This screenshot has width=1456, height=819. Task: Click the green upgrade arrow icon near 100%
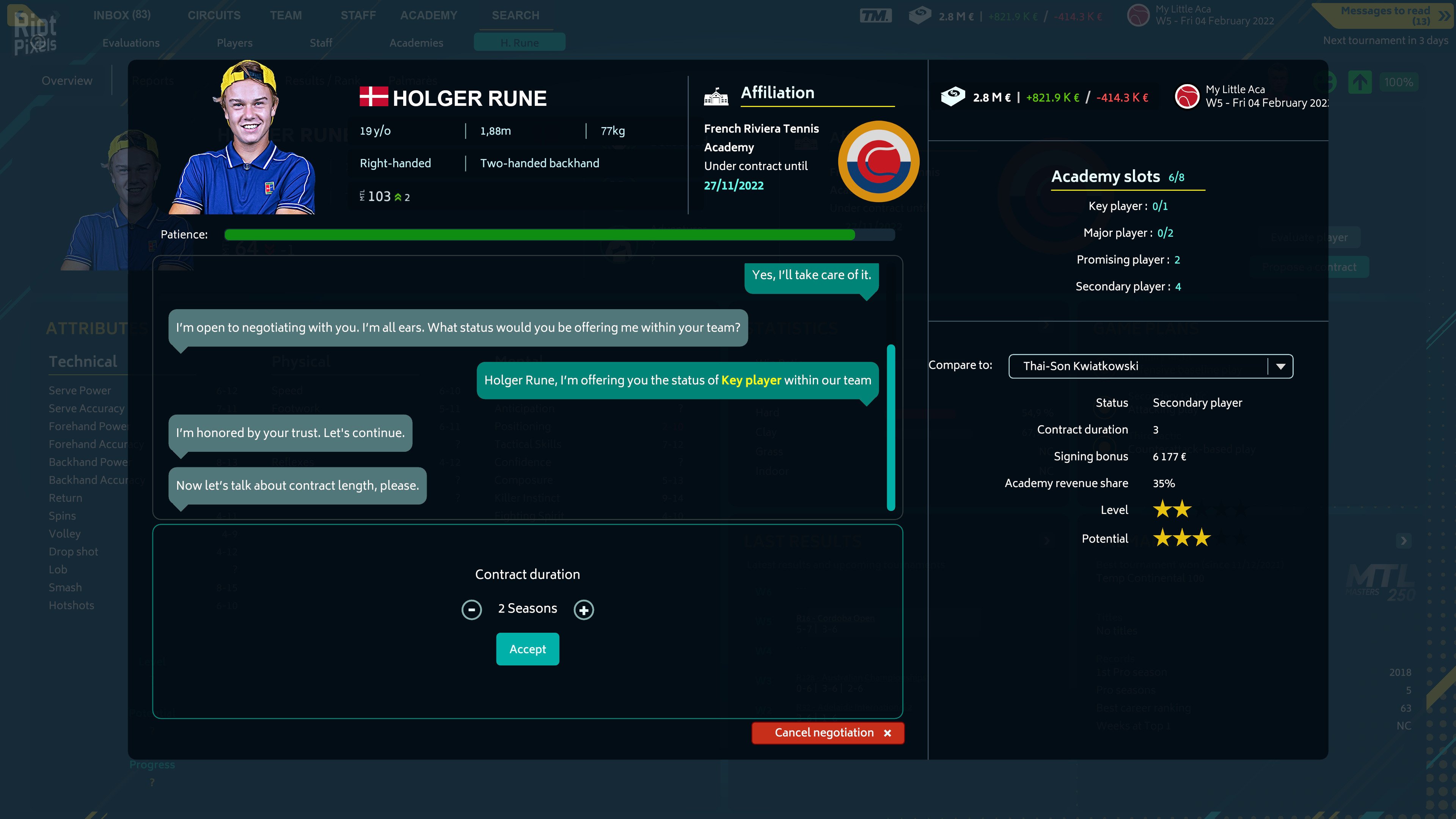pos(1360,82)
